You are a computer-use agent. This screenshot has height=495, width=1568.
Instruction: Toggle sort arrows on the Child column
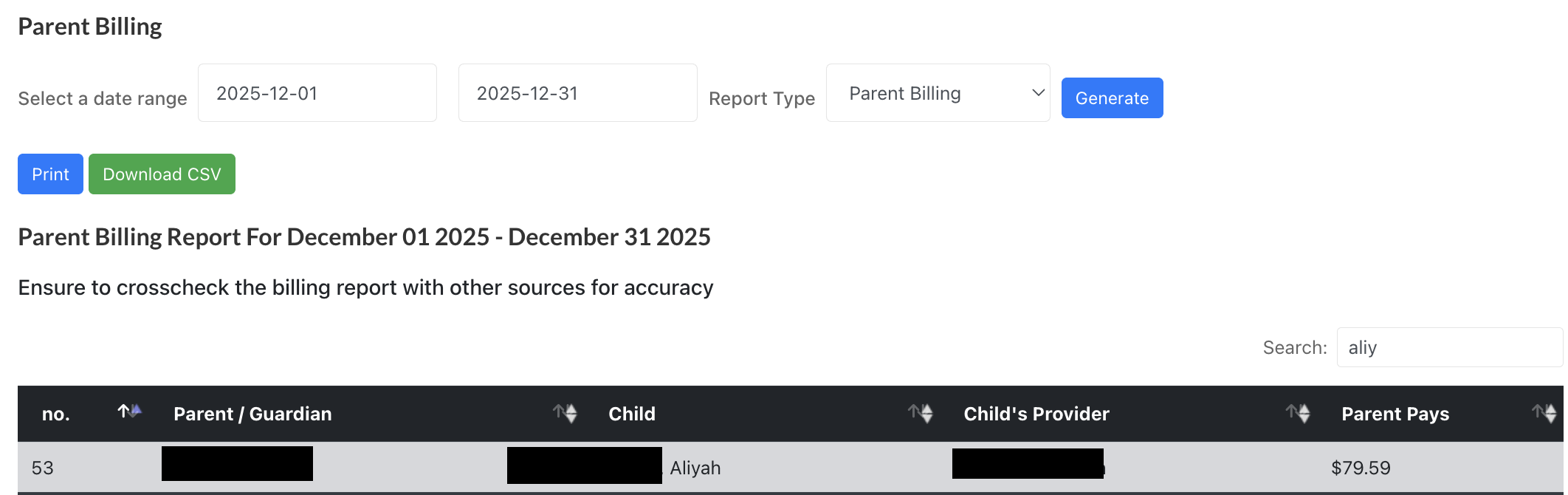click(x=921, y=414)
